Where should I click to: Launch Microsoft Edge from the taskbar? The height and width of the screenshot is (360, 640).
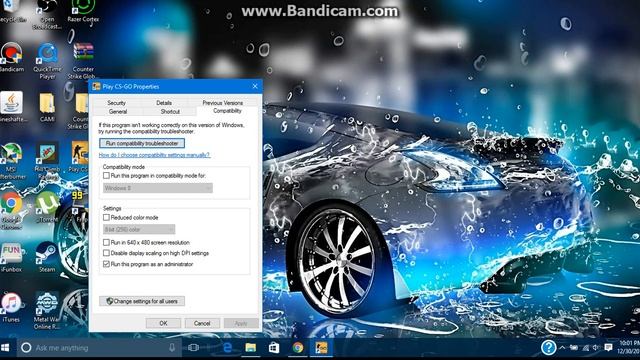[x=227, y=348]
